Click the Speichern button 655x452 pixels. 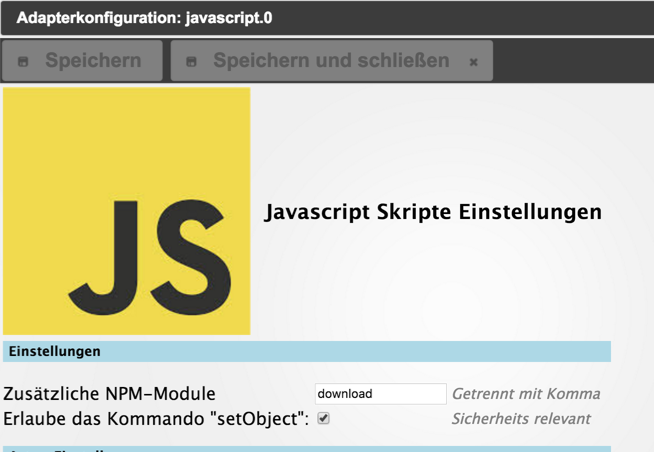point(82,61)
